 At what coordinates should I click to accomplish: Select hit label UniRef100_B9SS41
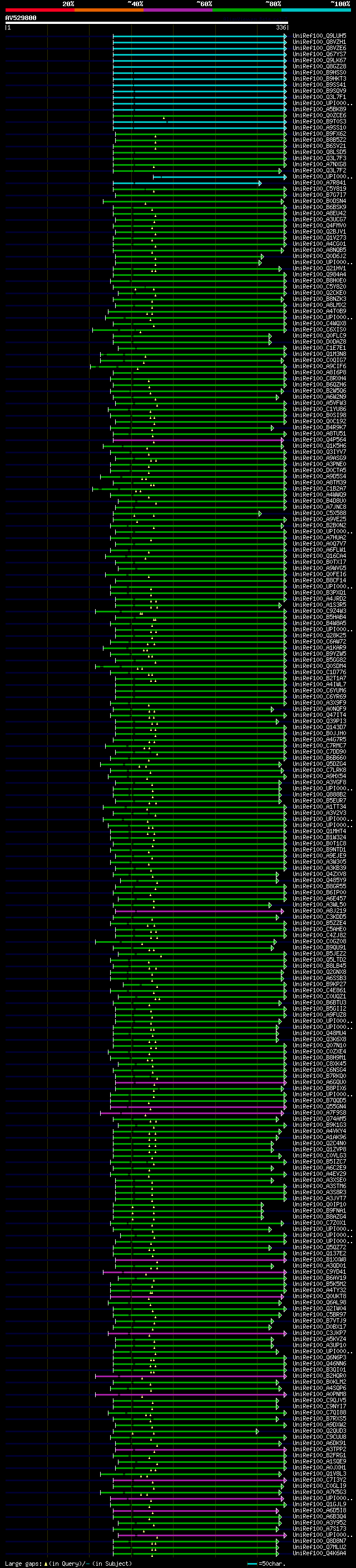(319, 85)
